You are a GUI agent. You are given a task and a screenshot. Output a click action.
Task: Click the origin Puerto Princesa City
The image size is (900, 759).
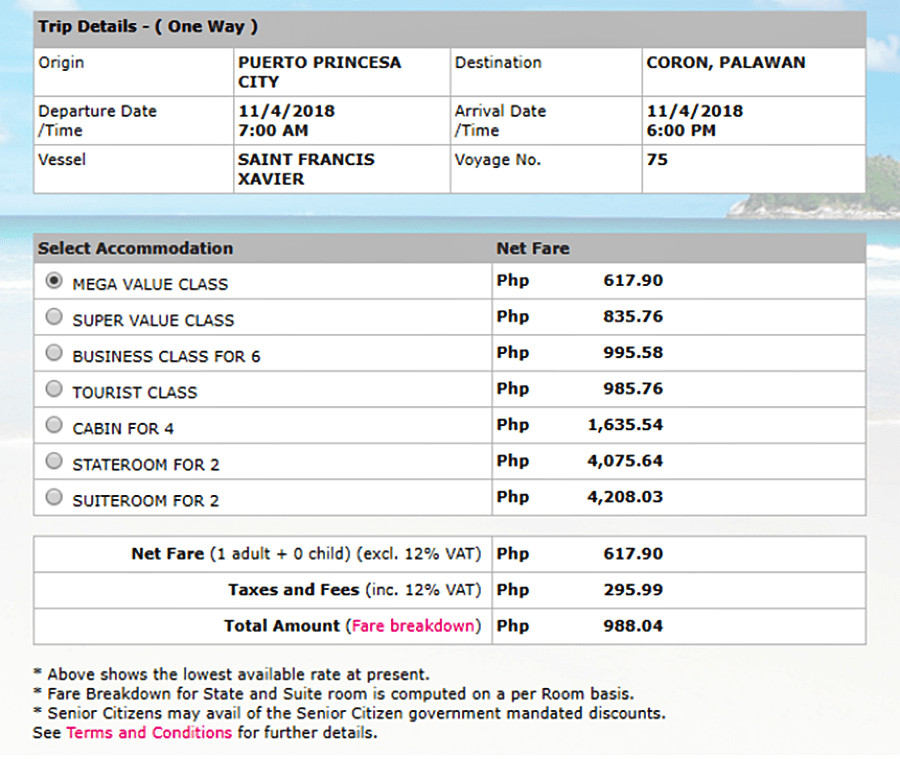tap(319, 72)
